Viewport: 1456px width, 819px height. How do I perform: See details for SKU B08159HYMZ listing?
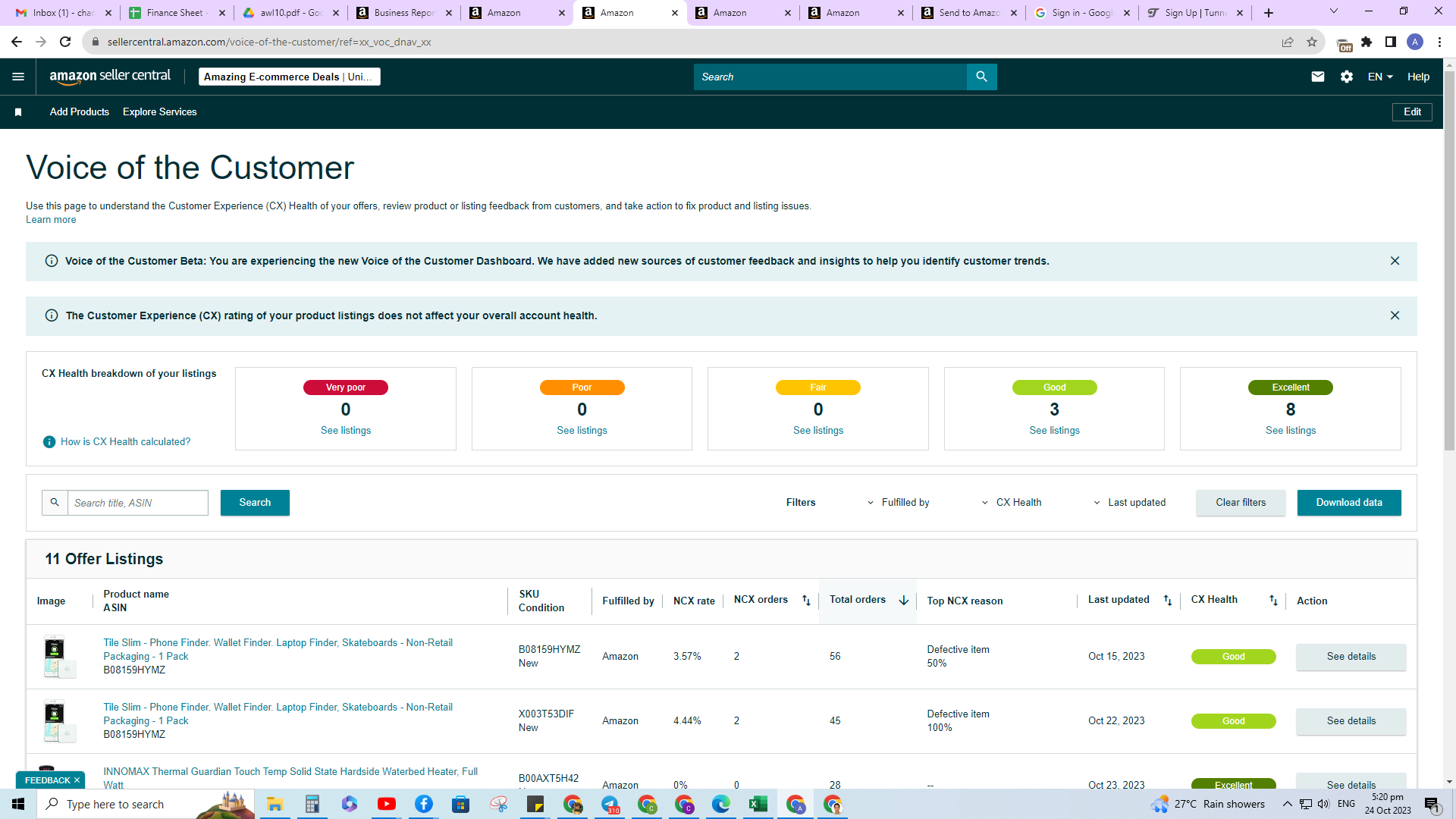(1351, 657)
